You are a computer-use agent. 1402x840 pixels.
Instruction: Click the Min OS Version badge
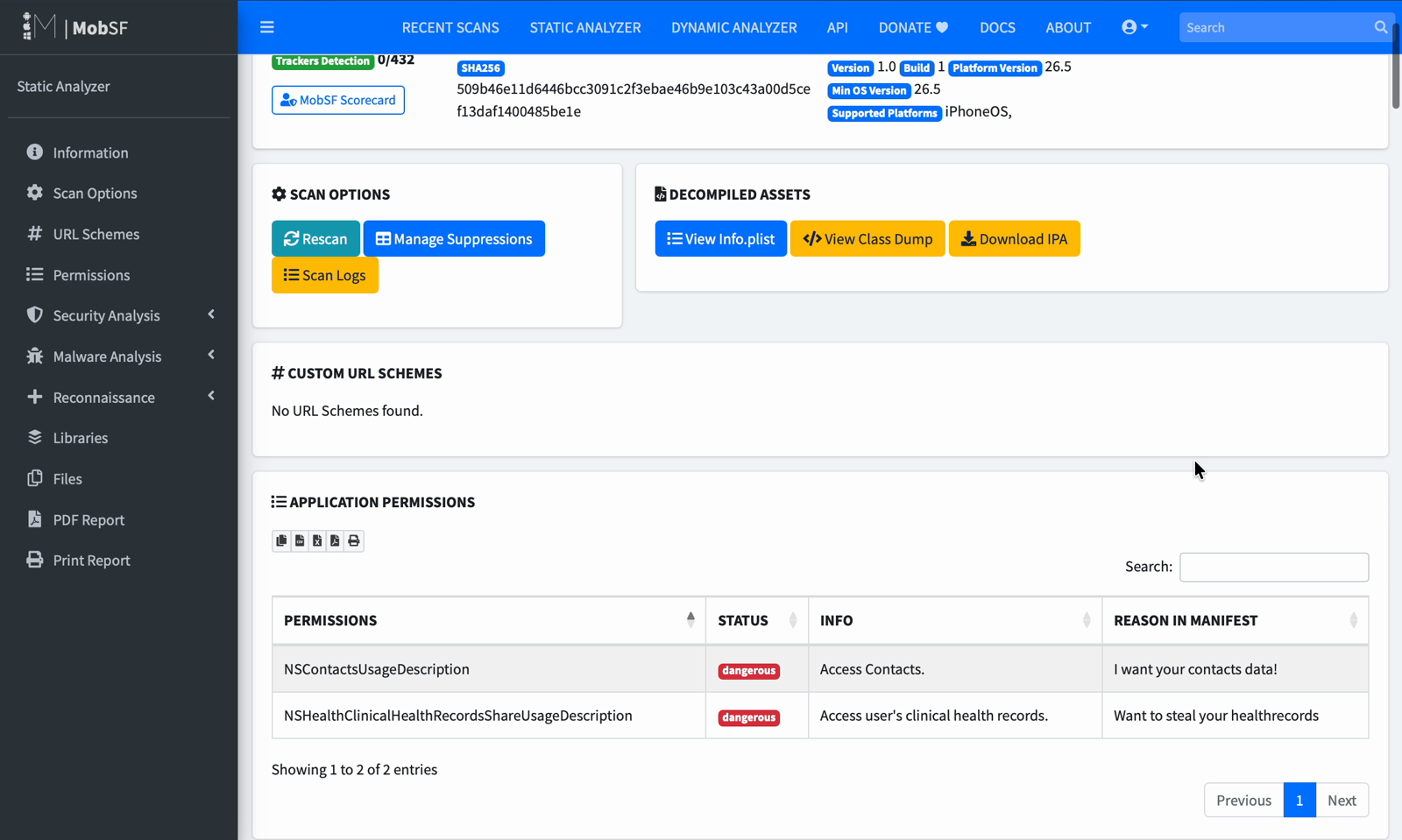(869, 90)
